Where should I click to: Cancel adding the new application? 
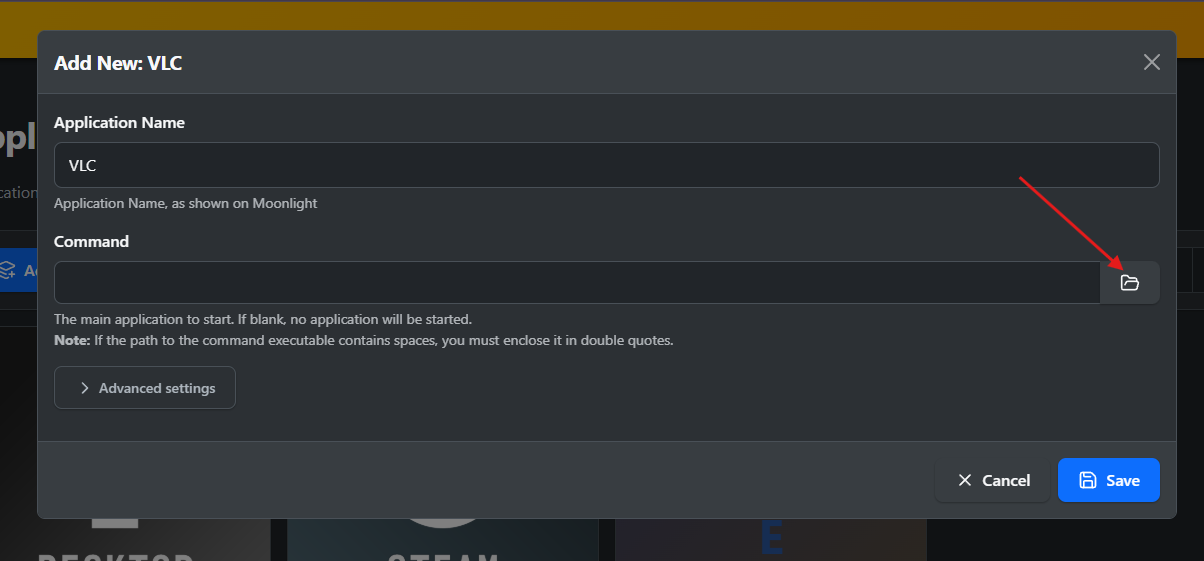click(x=993, y=480)
